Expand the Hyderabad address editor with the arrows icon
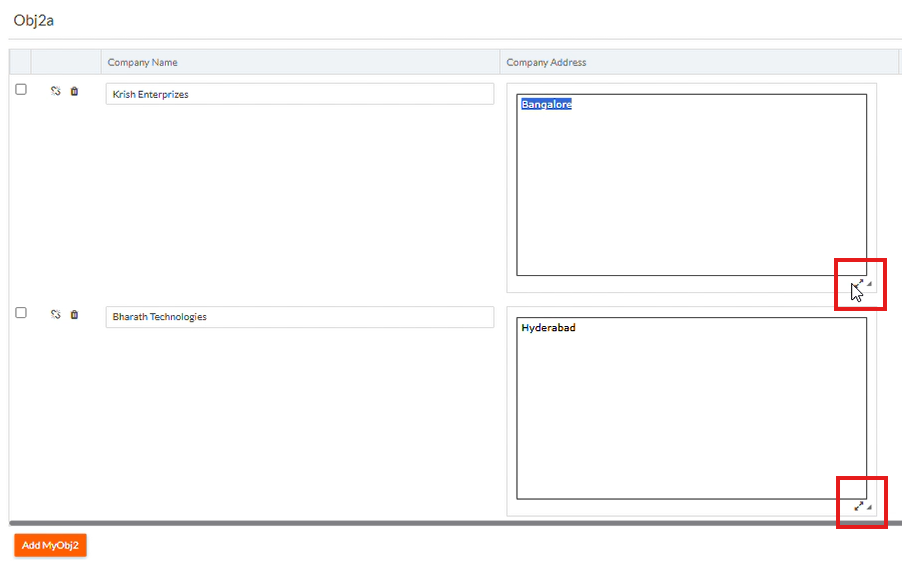Viewport: 902px width, 573px height. click(859, 507)
